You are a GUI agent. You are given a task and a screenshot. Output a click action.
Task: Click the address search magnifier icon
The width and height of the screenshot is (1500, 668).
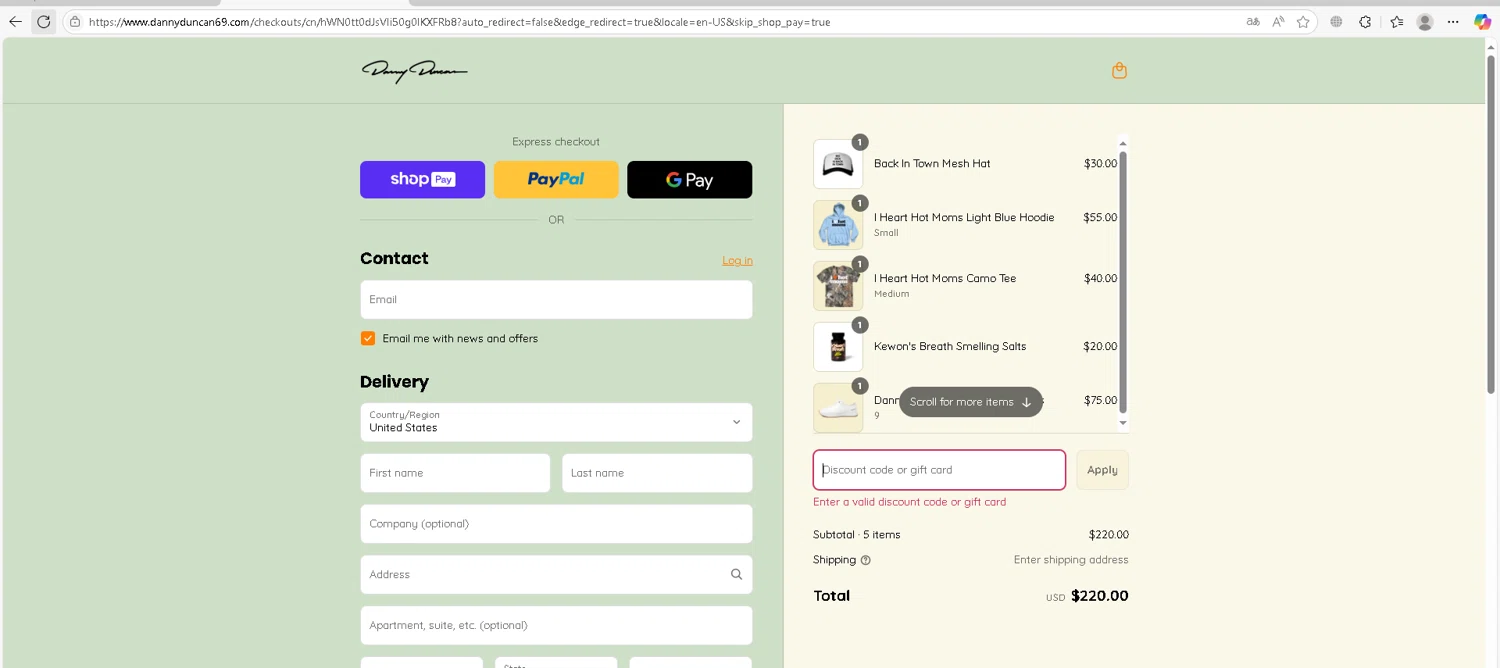coord(736,574)
